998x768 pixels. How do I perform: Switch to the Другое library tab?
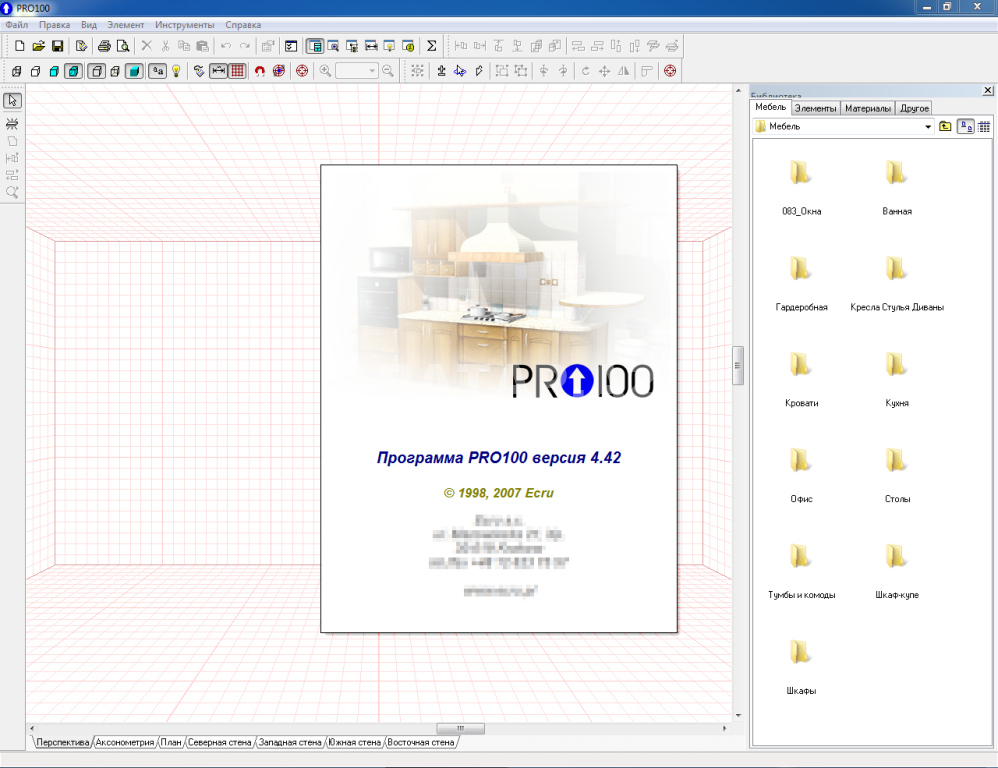[914, 108]
